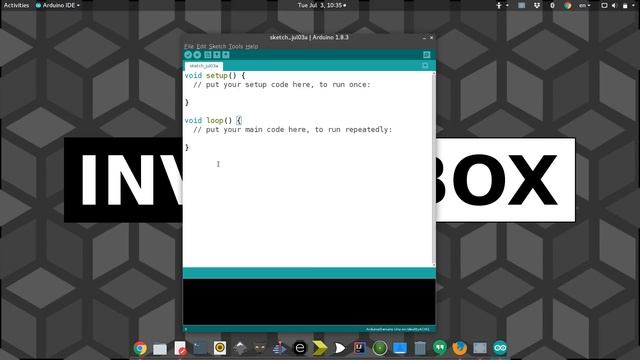Image resolution: width=640 pixels, height=360 pixels.
Task: Click the Verify sketch checkmark button
Action: click(188, 55)
